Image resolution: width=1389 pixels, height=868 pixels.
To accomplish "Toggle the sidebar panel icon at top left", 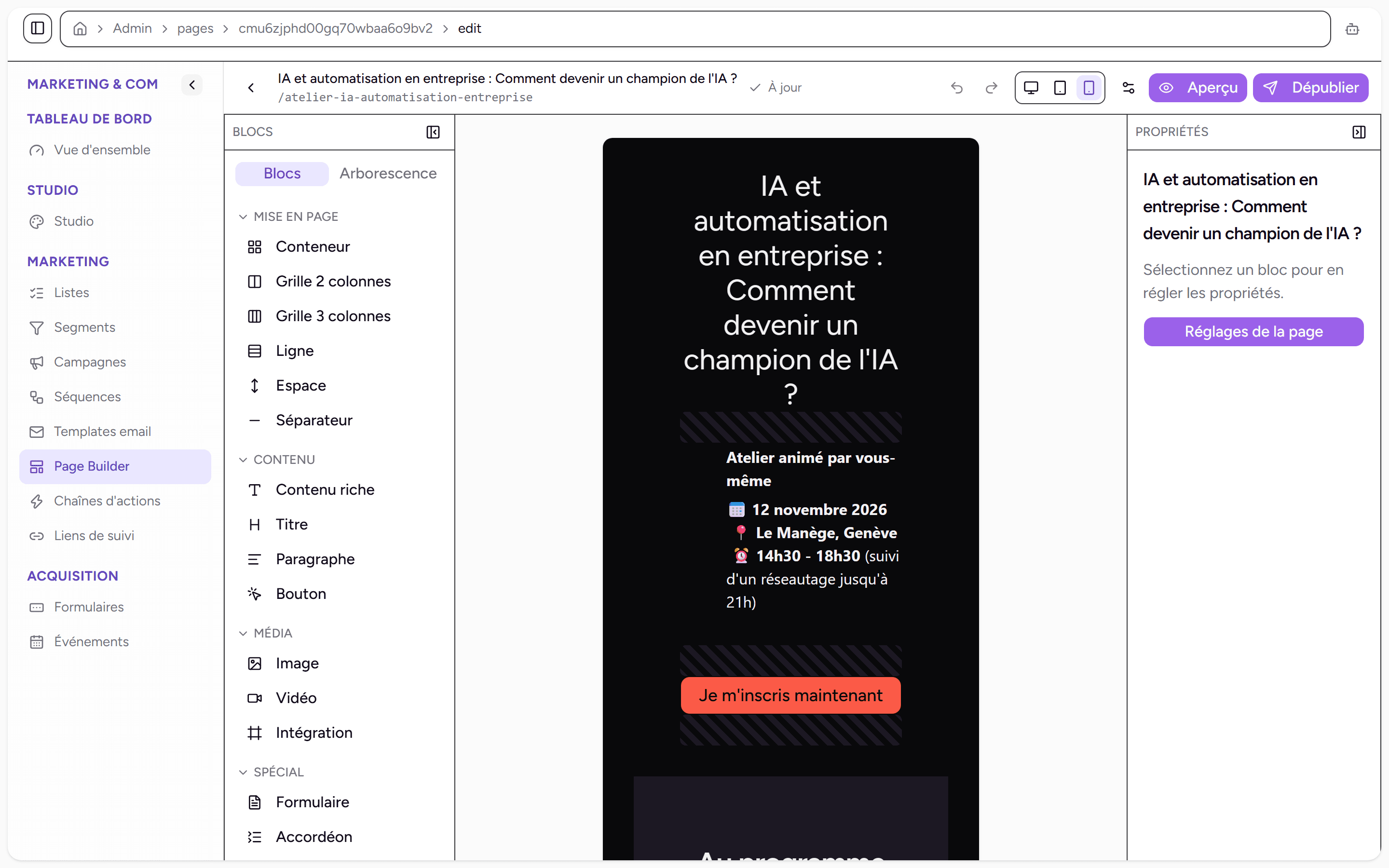I will (37, 28).
